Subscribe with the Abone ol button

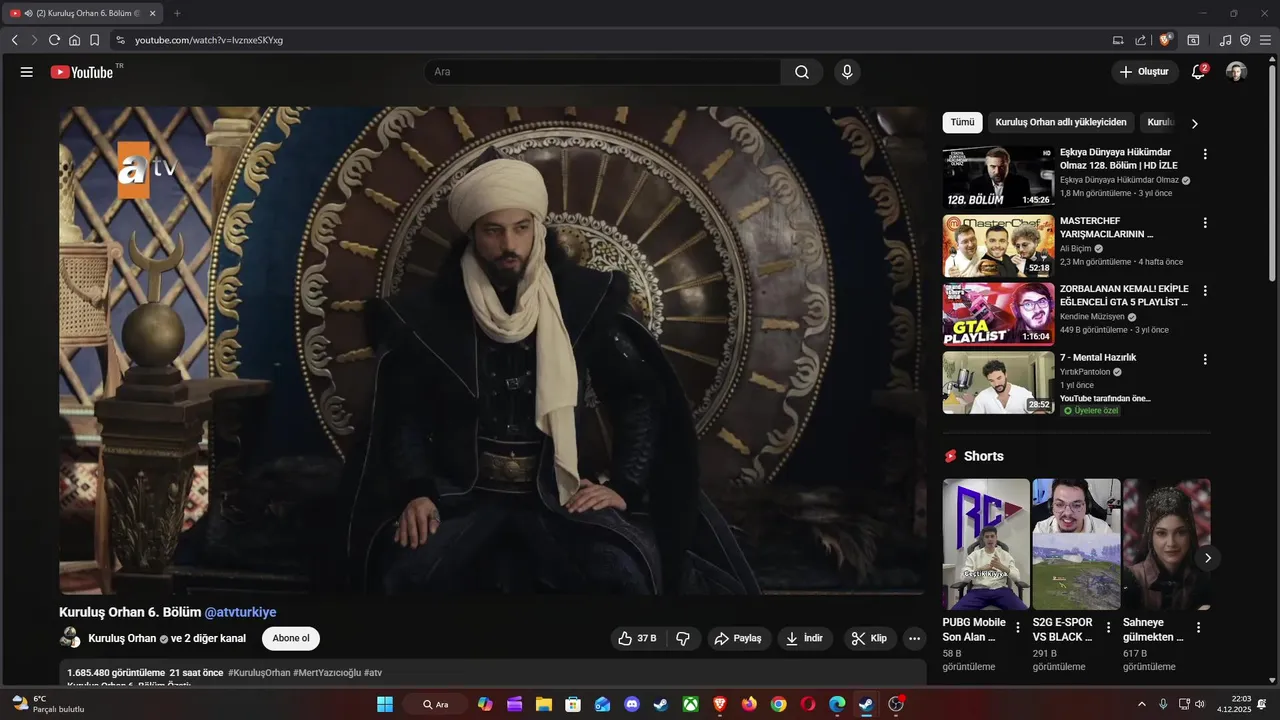point(291,638)
